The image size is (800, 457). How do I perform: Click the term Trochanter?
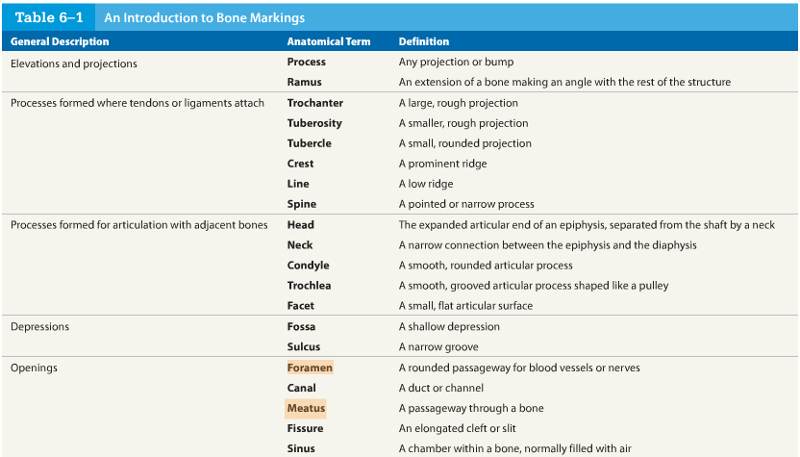[315, 103]
